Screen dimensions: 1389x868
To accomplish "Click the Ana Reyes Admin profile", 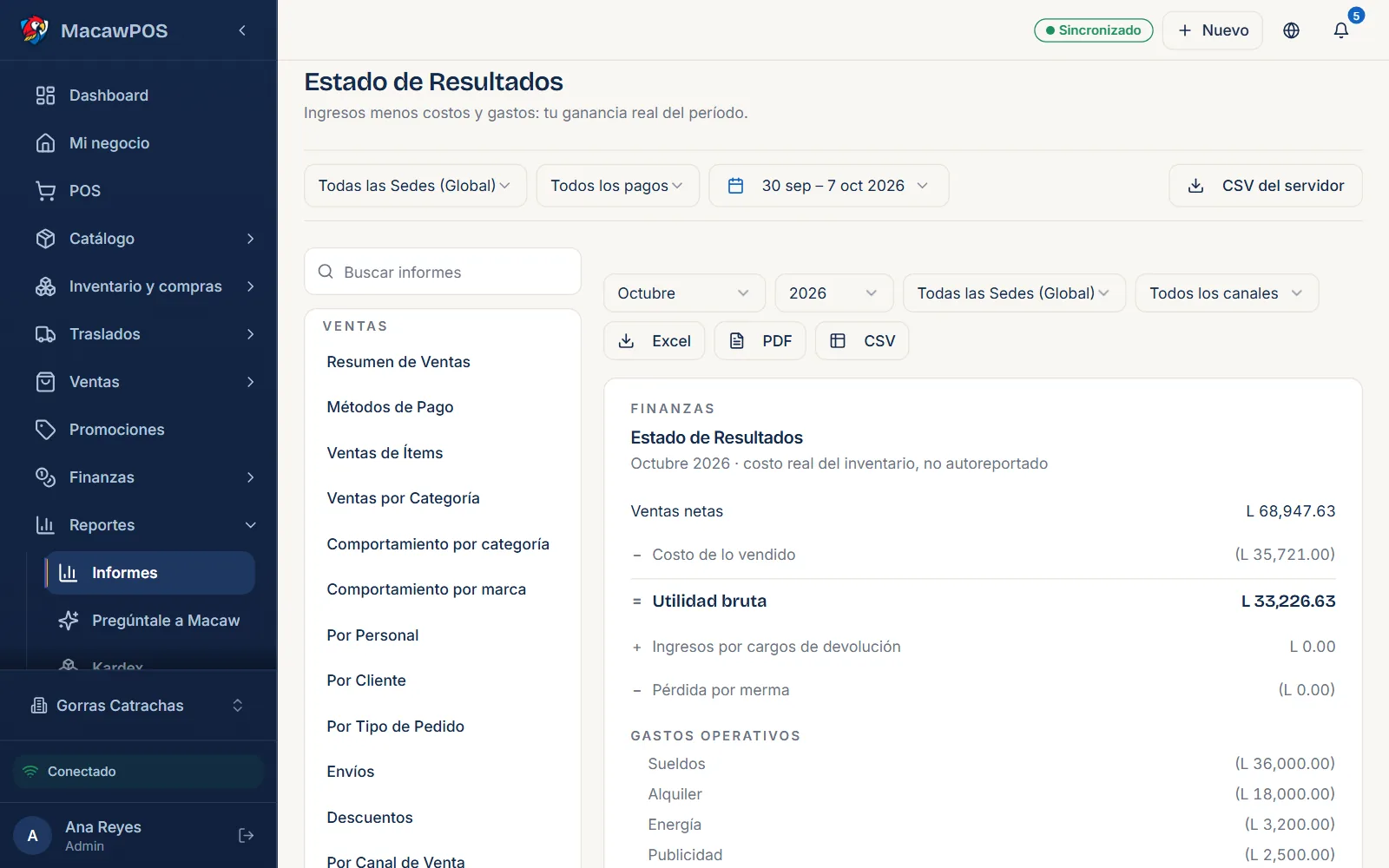I will click(x=103, y=835).
